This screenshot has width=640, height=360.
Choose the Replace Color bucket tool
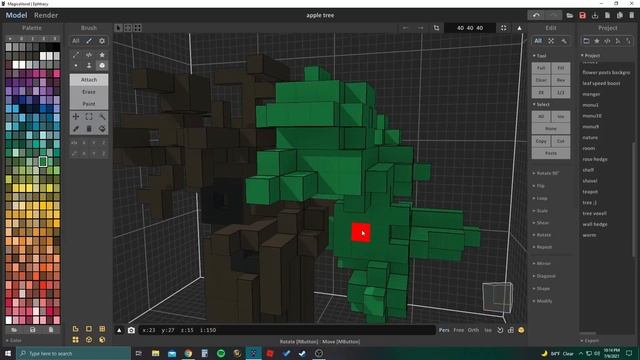click(102, 129)
